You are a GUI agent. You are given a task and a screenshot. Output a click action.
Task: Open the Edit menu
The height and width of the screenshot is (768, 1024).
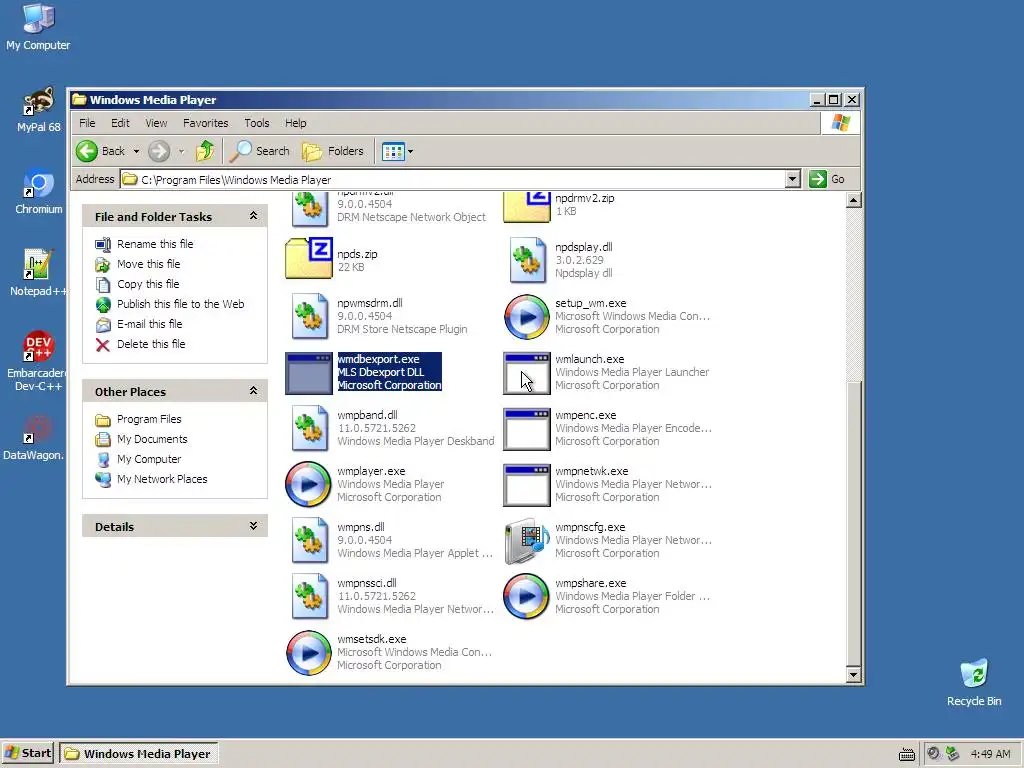point(120,123)
